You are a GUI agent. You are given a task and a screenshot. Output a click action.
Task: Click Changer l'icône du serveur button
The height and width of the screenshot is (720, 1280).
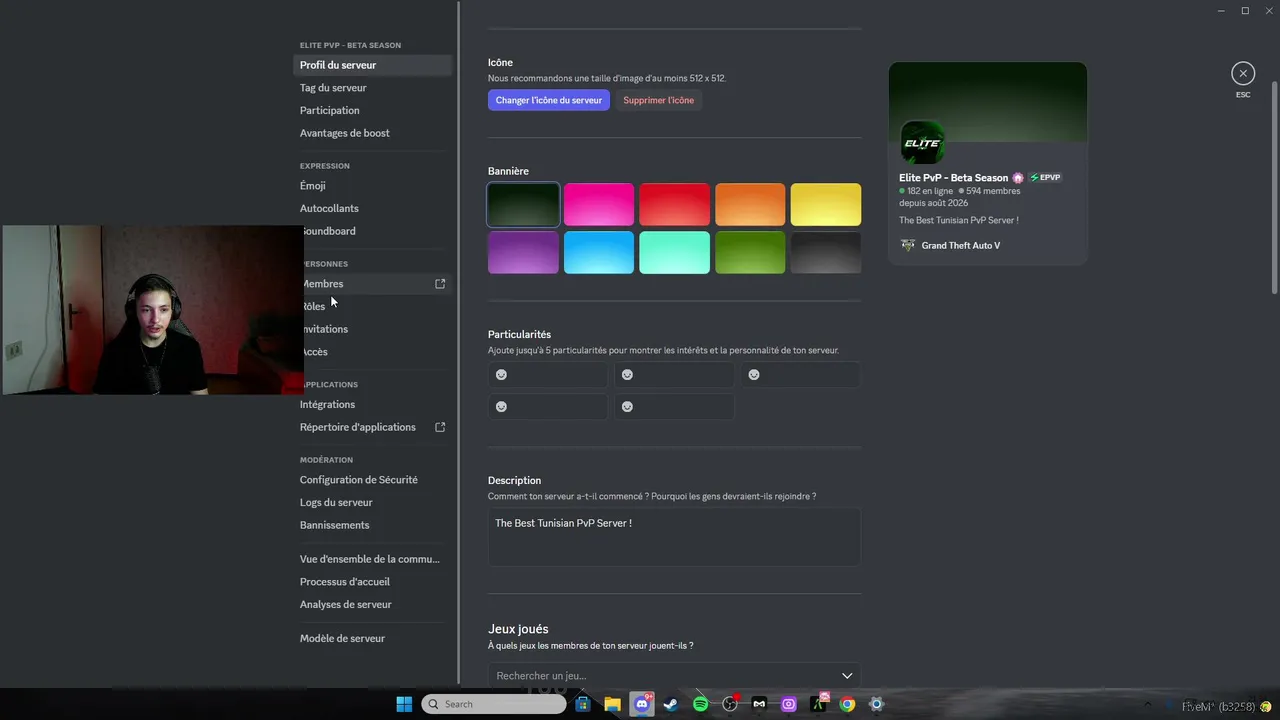coord(549,100)
